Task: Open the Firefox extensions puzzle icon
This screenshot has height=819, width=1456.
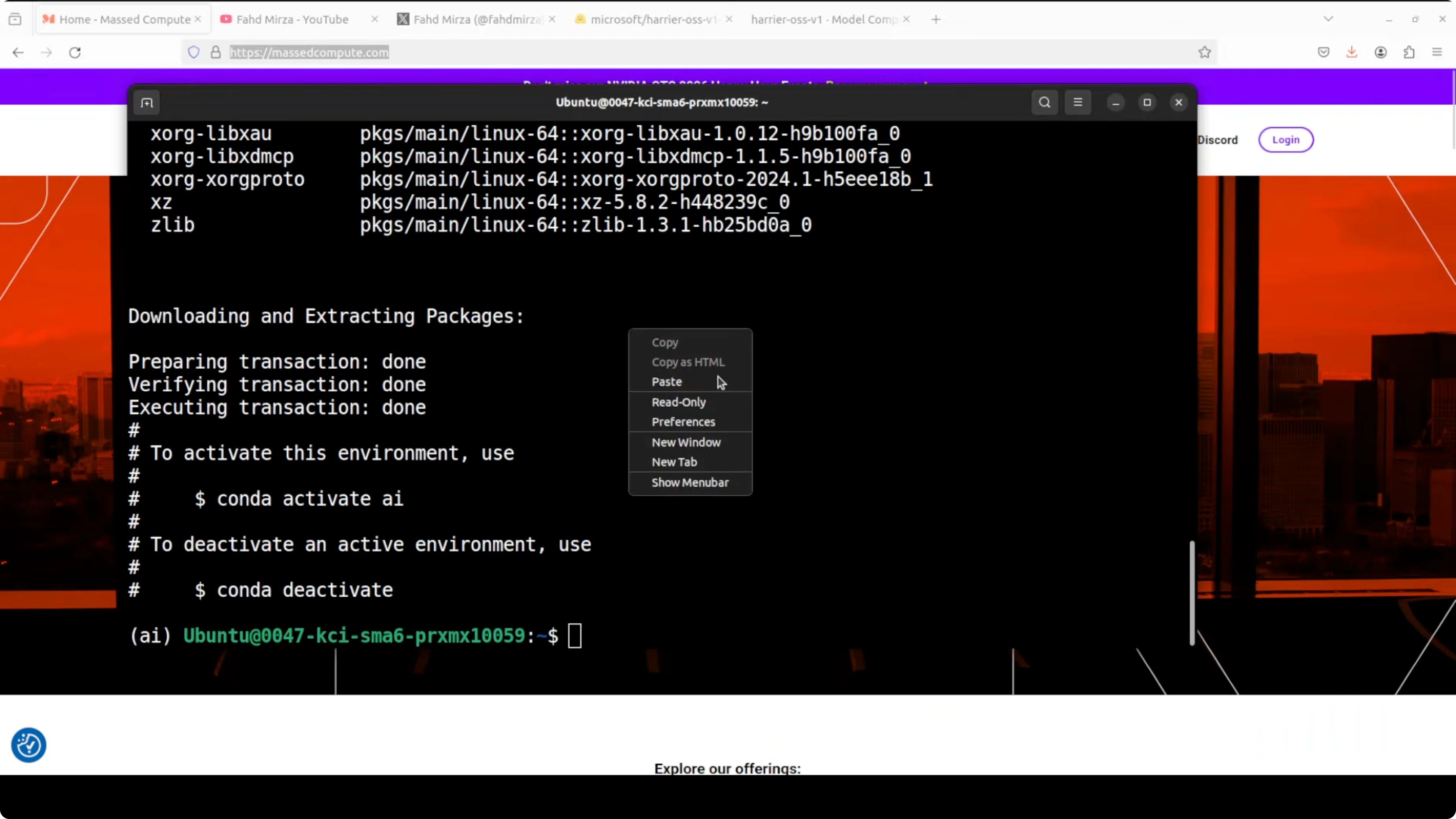Action: pyautogui.click(x=1409, y=53)
